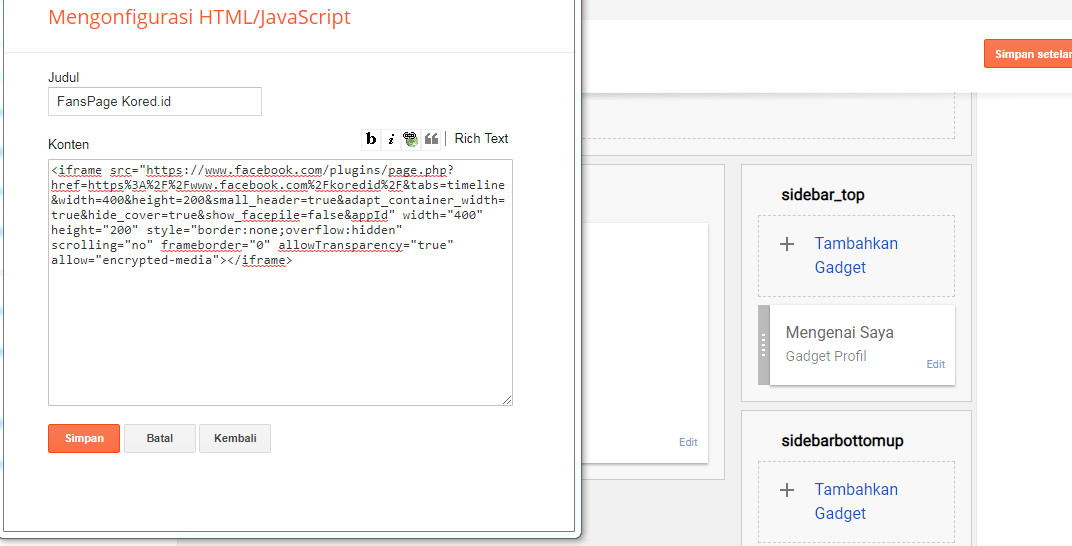This screenshot has height=546, width=1072.
Task: Click the textarea resize grip corner
Action: click(507, 400)
